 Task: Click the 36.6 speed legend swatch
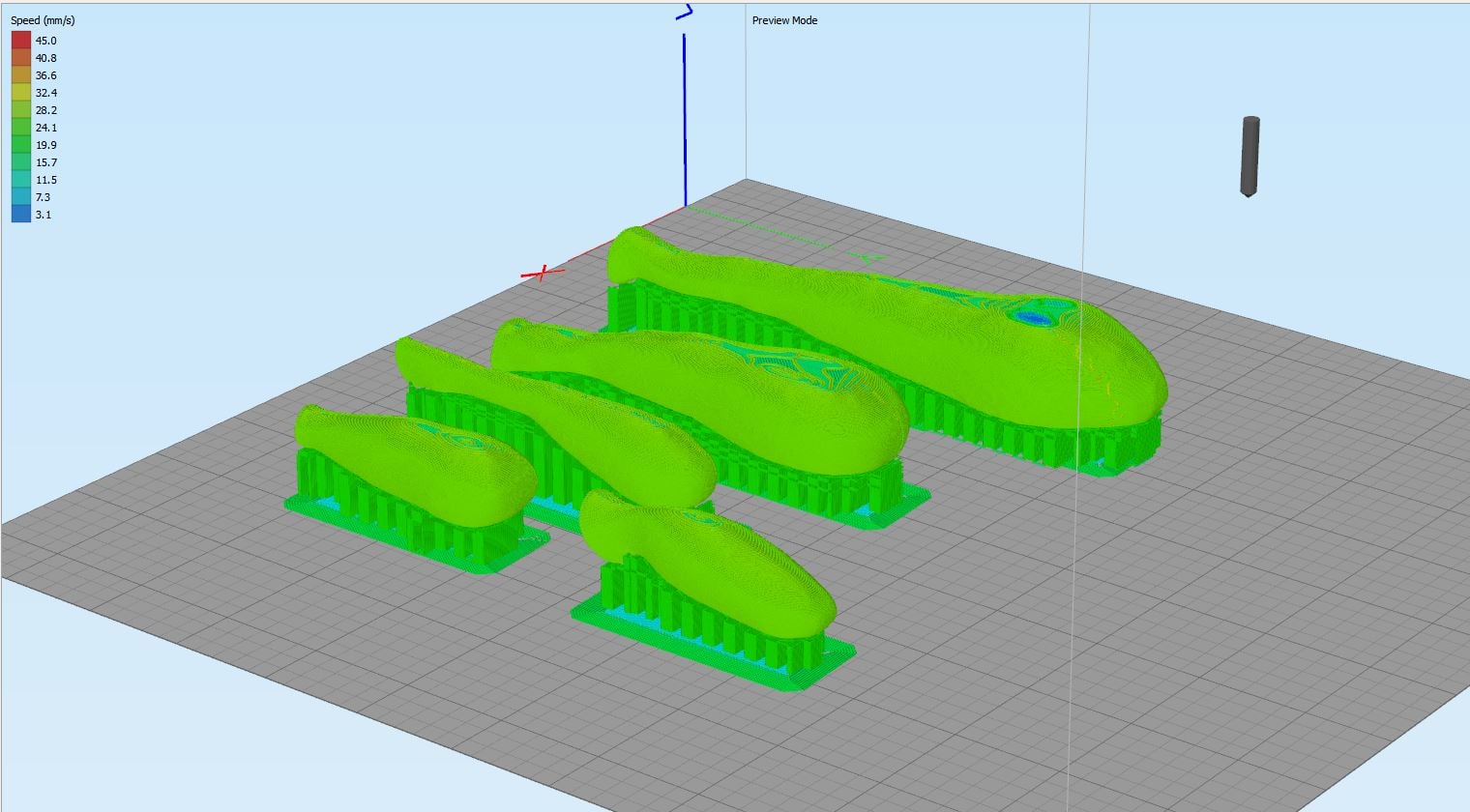(21, 75)
